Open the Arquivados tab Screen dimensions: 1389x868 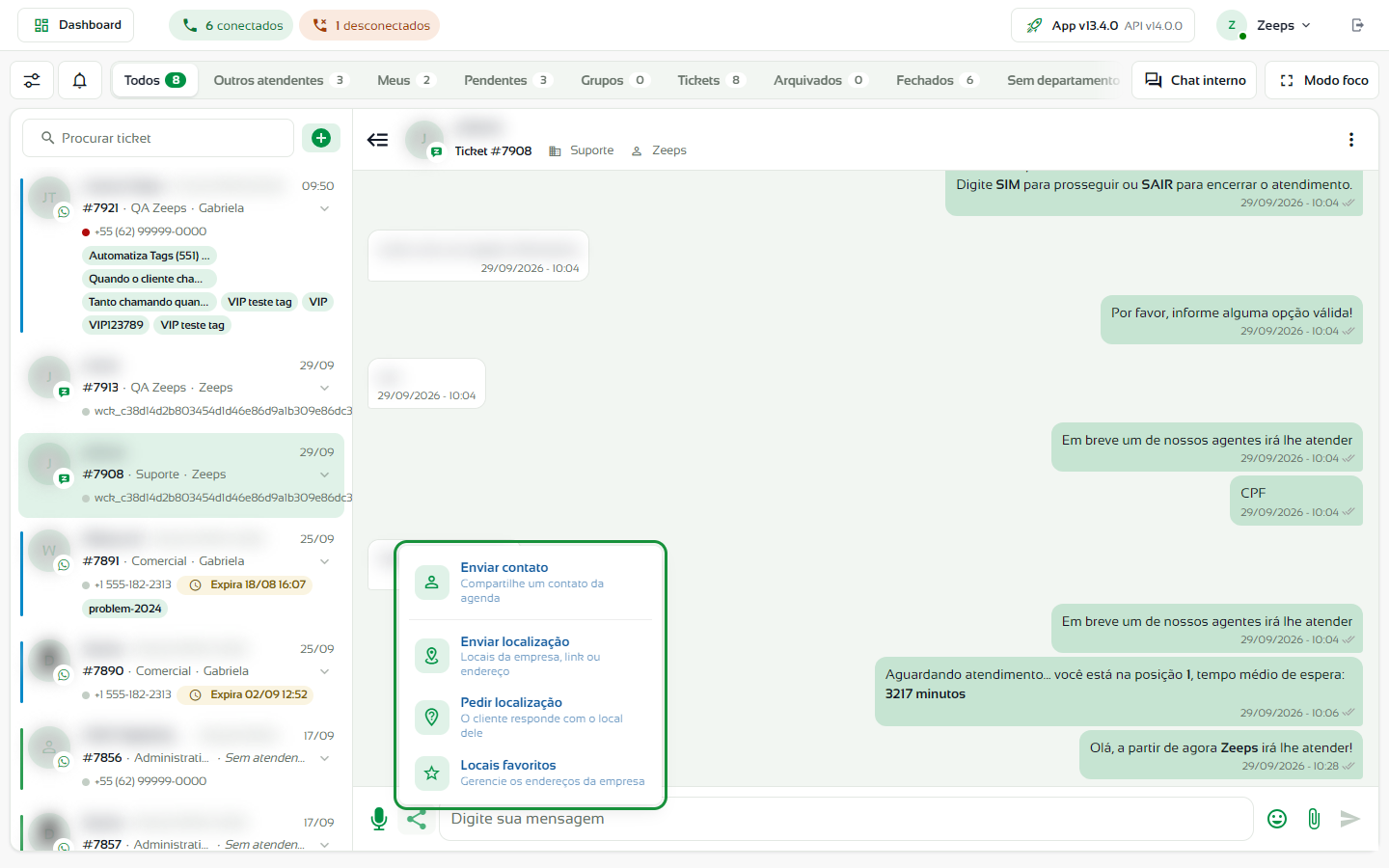[x=820, y=80]
